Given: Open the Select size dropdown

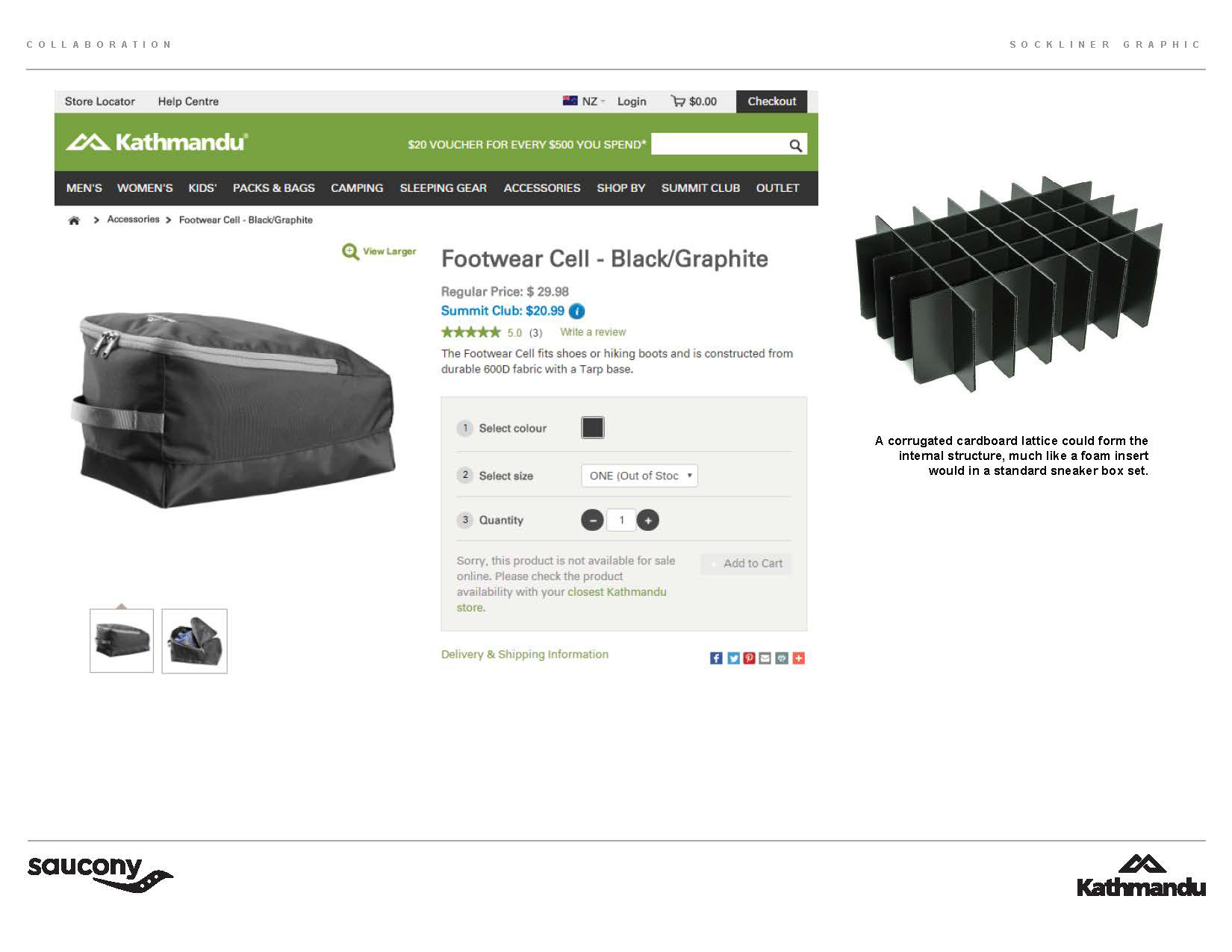Looking at the screenshot, I should (640, 476).
